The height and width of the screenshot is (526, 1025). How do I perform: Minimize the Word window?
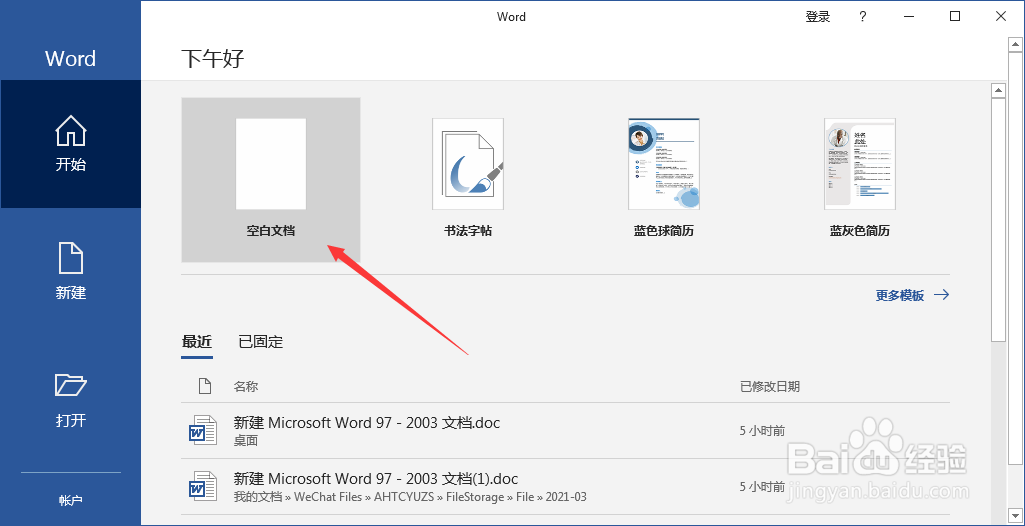909,17
